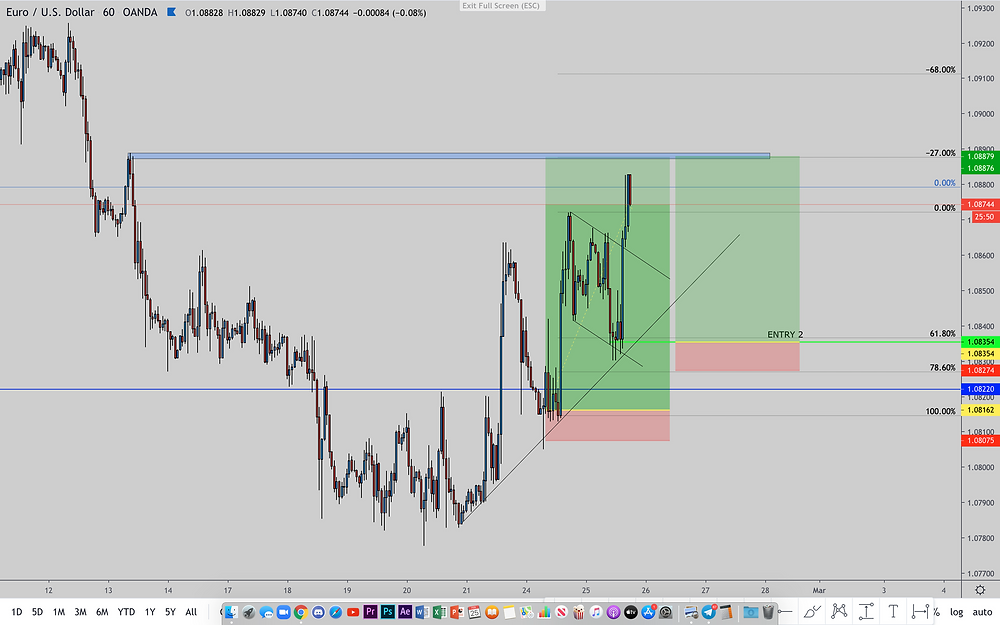This screenshot has height=625, width=1000.
Task: Select the 6M date range
Action: (102, 612)
